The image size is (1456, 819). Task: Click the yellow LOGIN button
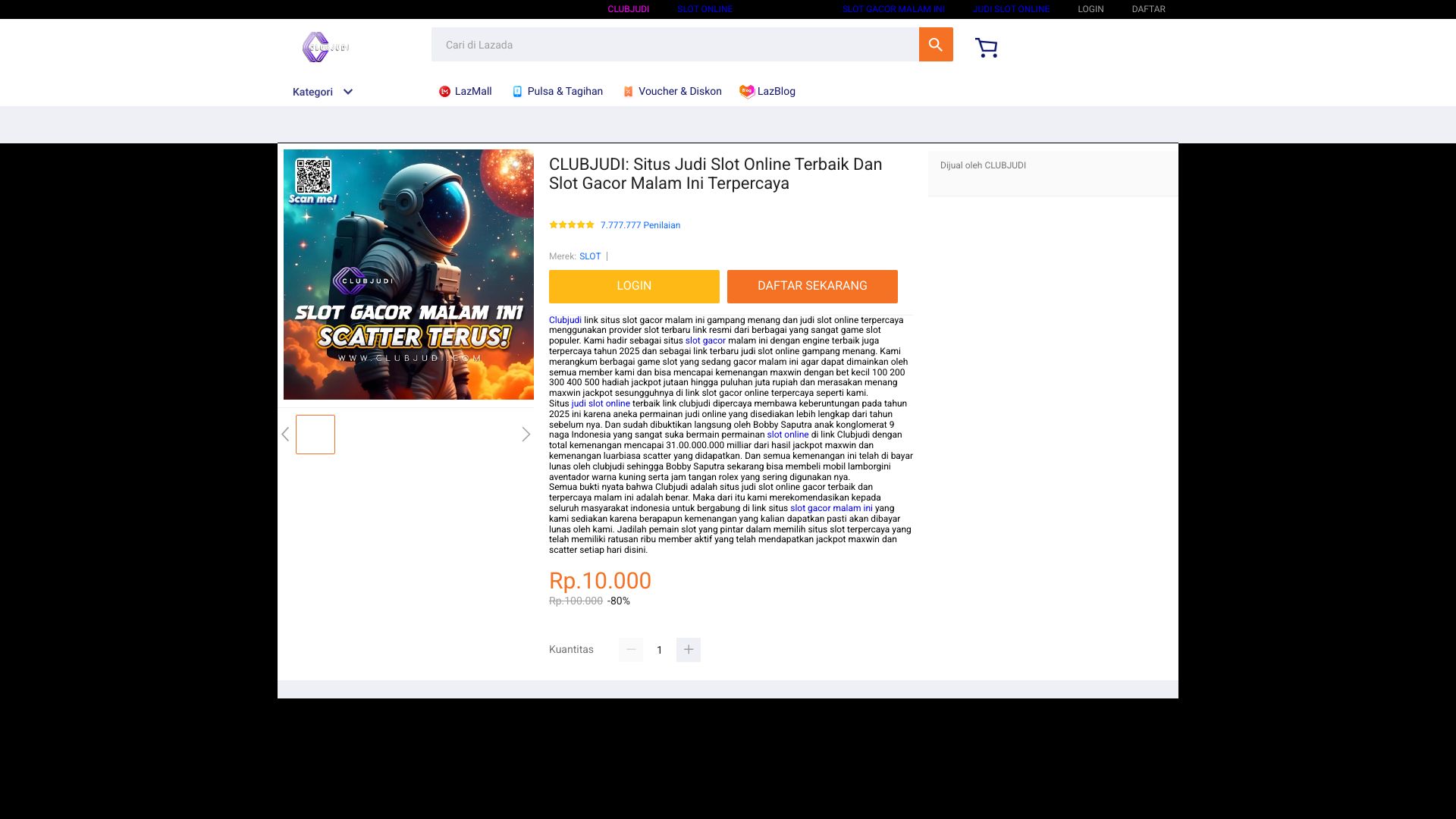pyautogui.click(x=634, y=287)
